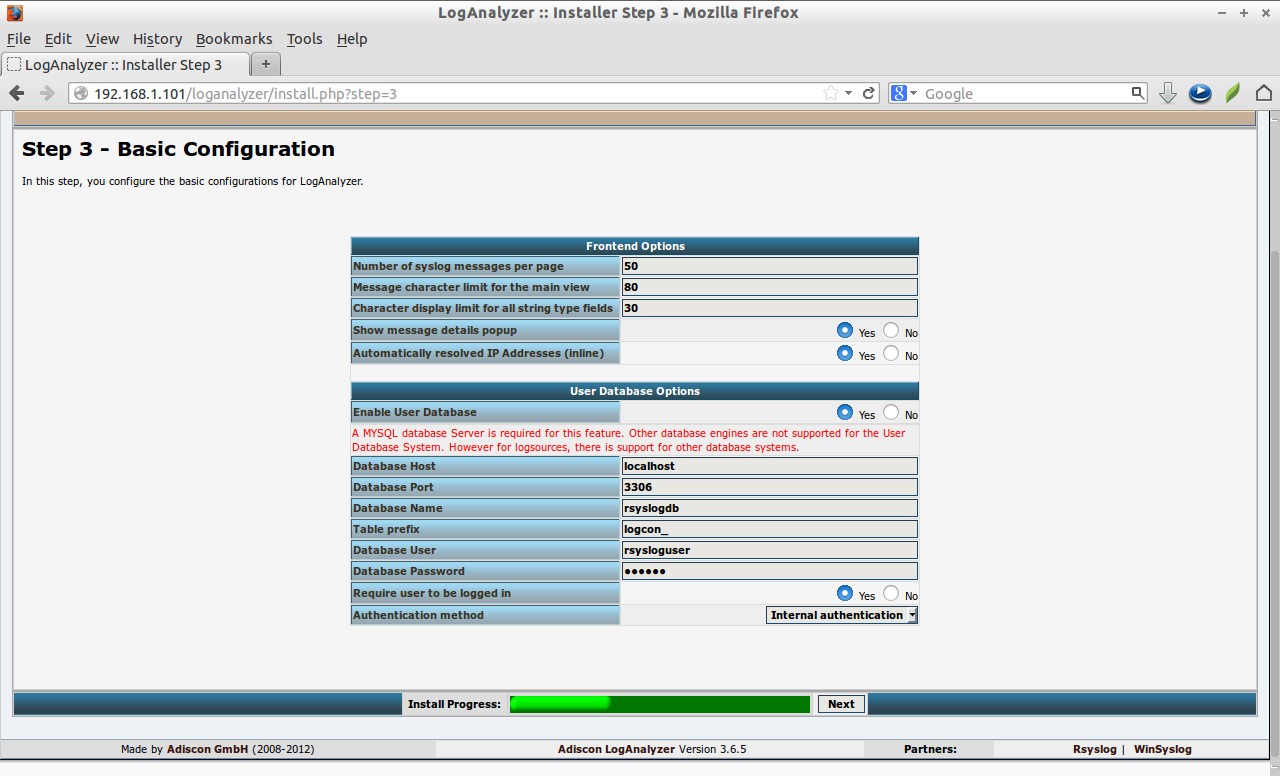Click the Database Name field
1280x776 pixels.
coord(769,508)
